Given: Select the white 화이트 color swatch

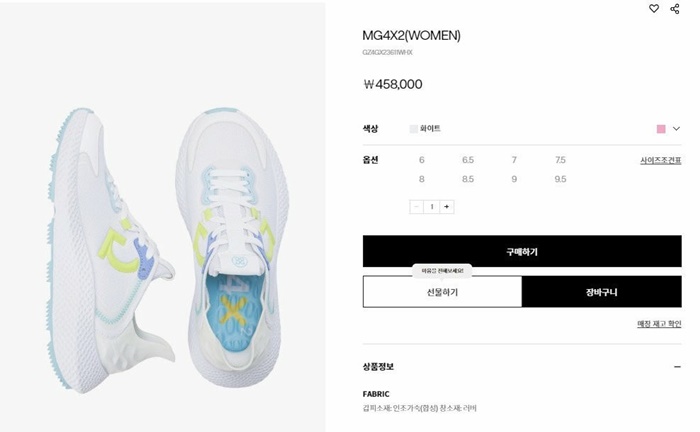Looking at the screenshot, I should click(x=414, y=129).
